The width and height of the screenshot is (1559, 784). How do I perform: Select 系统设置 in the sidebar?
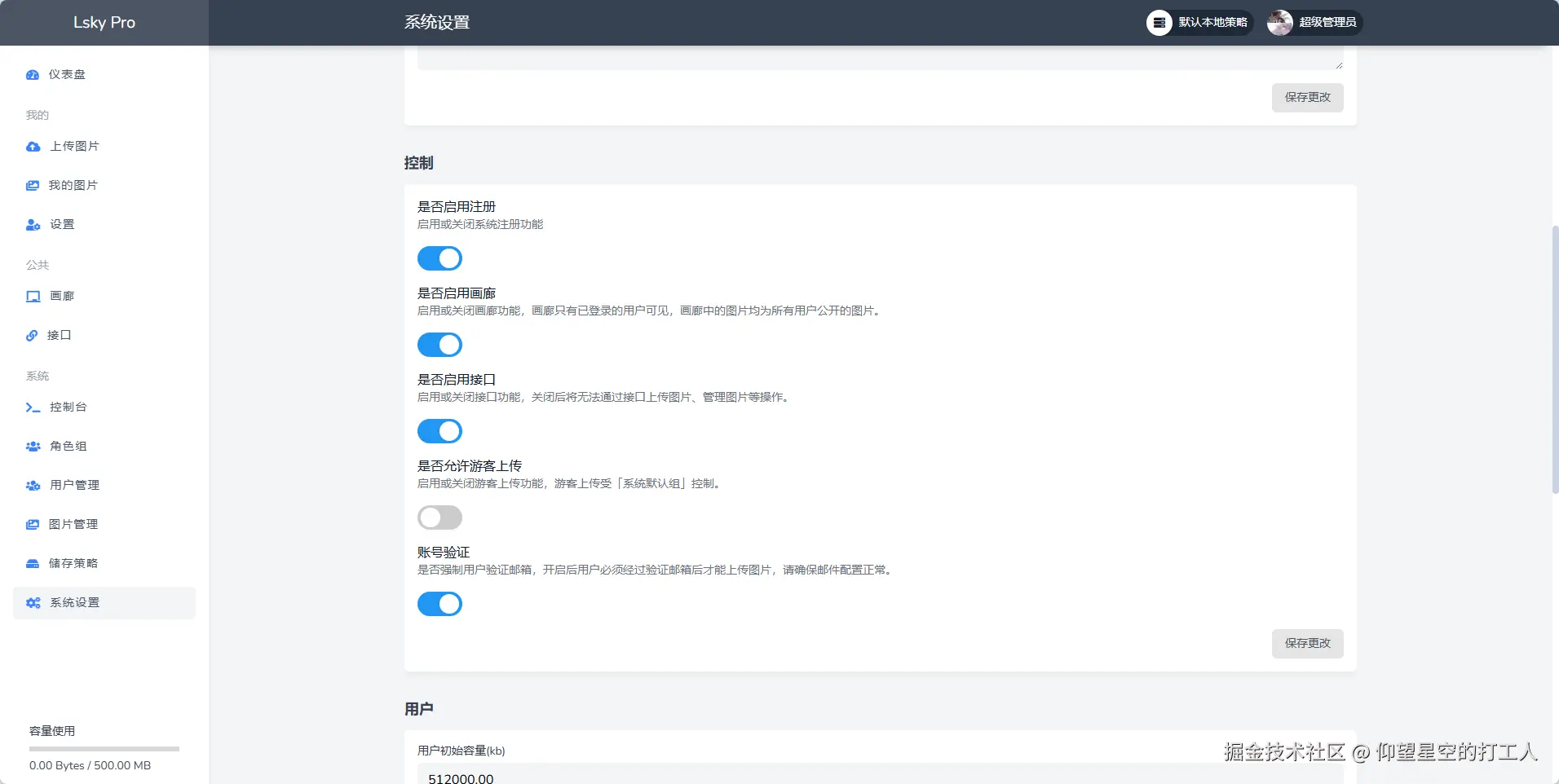pyautogui.click(x=104, y=603)
